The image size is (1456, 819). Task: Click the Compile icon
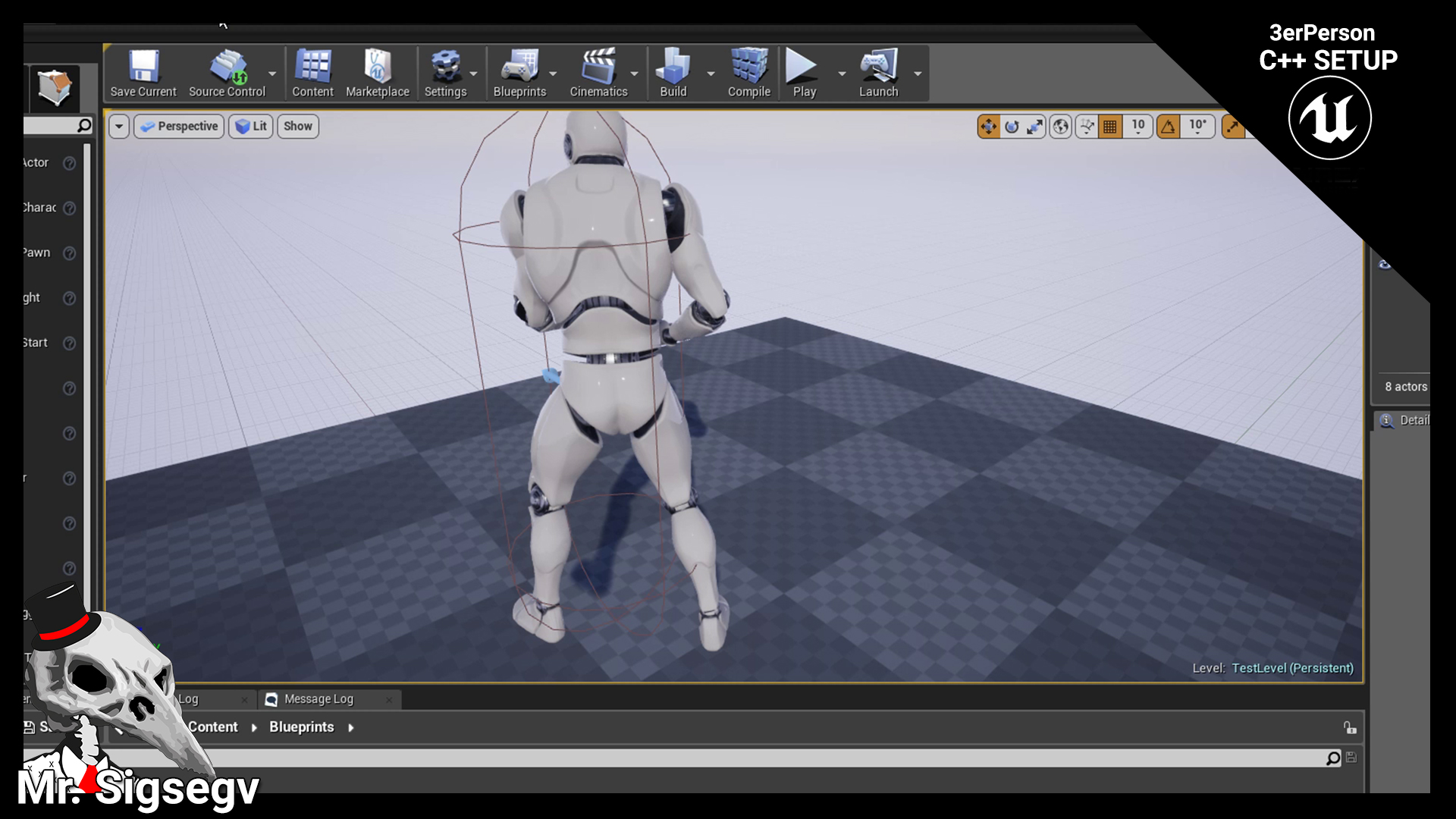coord(748,72)
